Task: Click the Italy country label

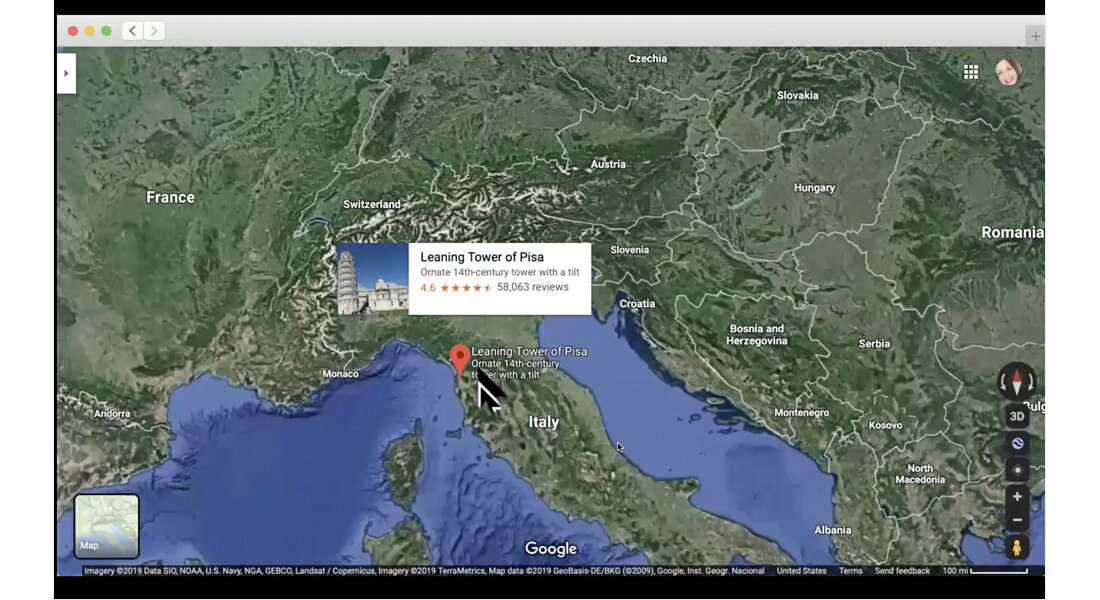Action: 544,422
